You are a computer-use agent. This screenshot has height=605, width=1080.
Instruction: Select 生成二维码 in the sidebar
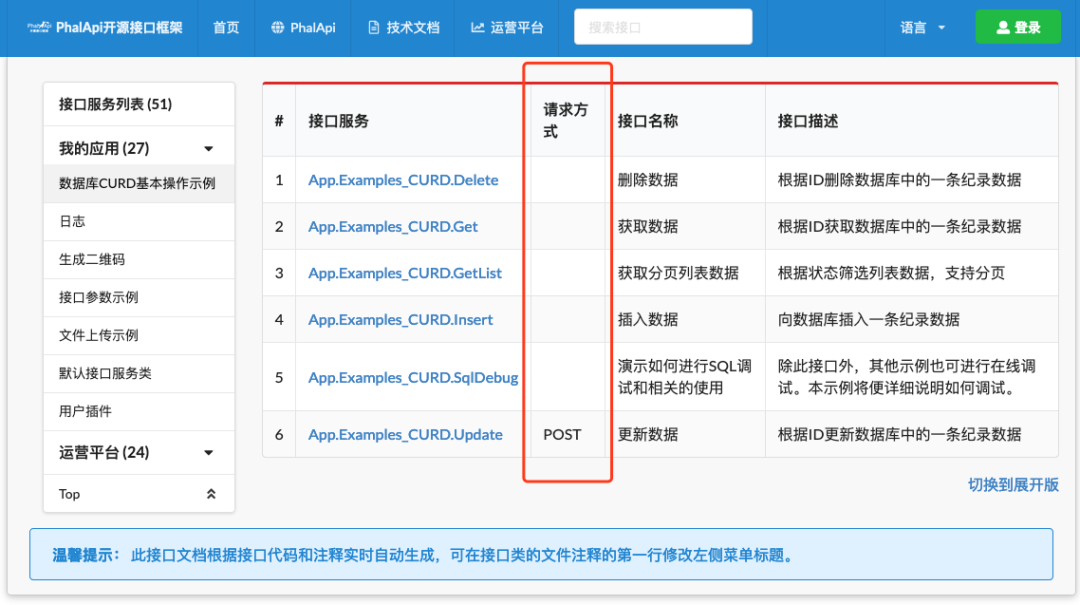tap(138, 259)
